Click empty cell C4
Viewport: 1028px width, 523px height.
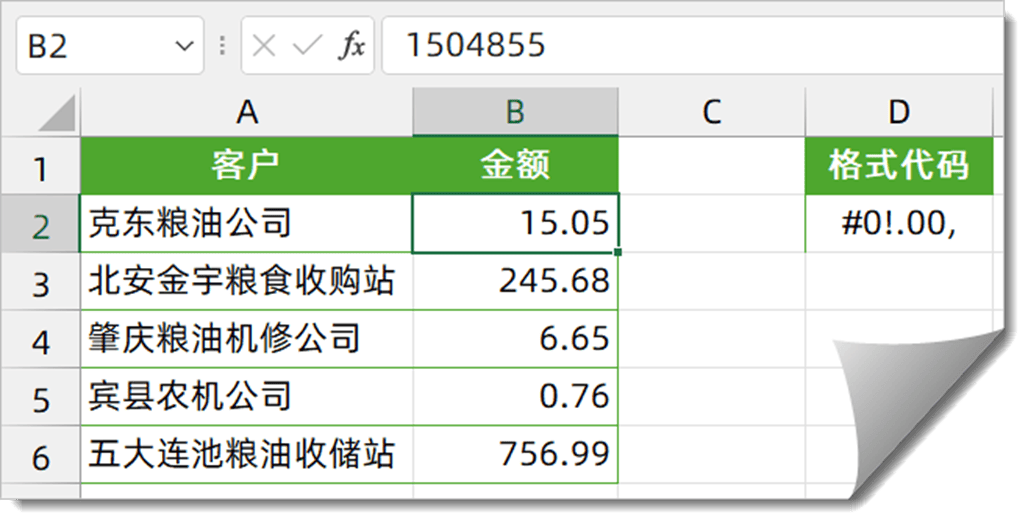(711, 339)
